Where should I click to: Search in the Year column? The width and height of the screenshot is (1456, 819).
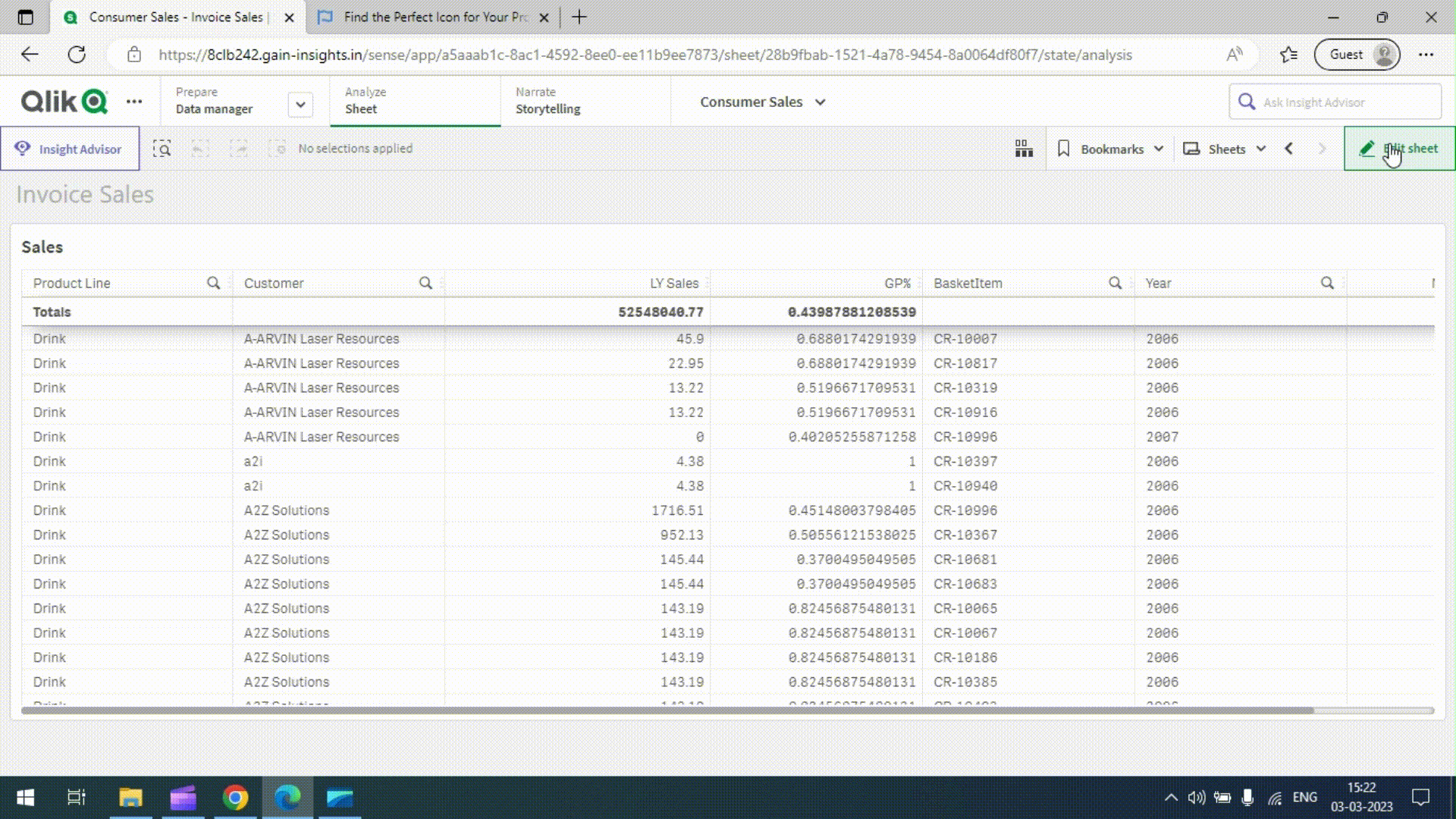[1327, 283]
